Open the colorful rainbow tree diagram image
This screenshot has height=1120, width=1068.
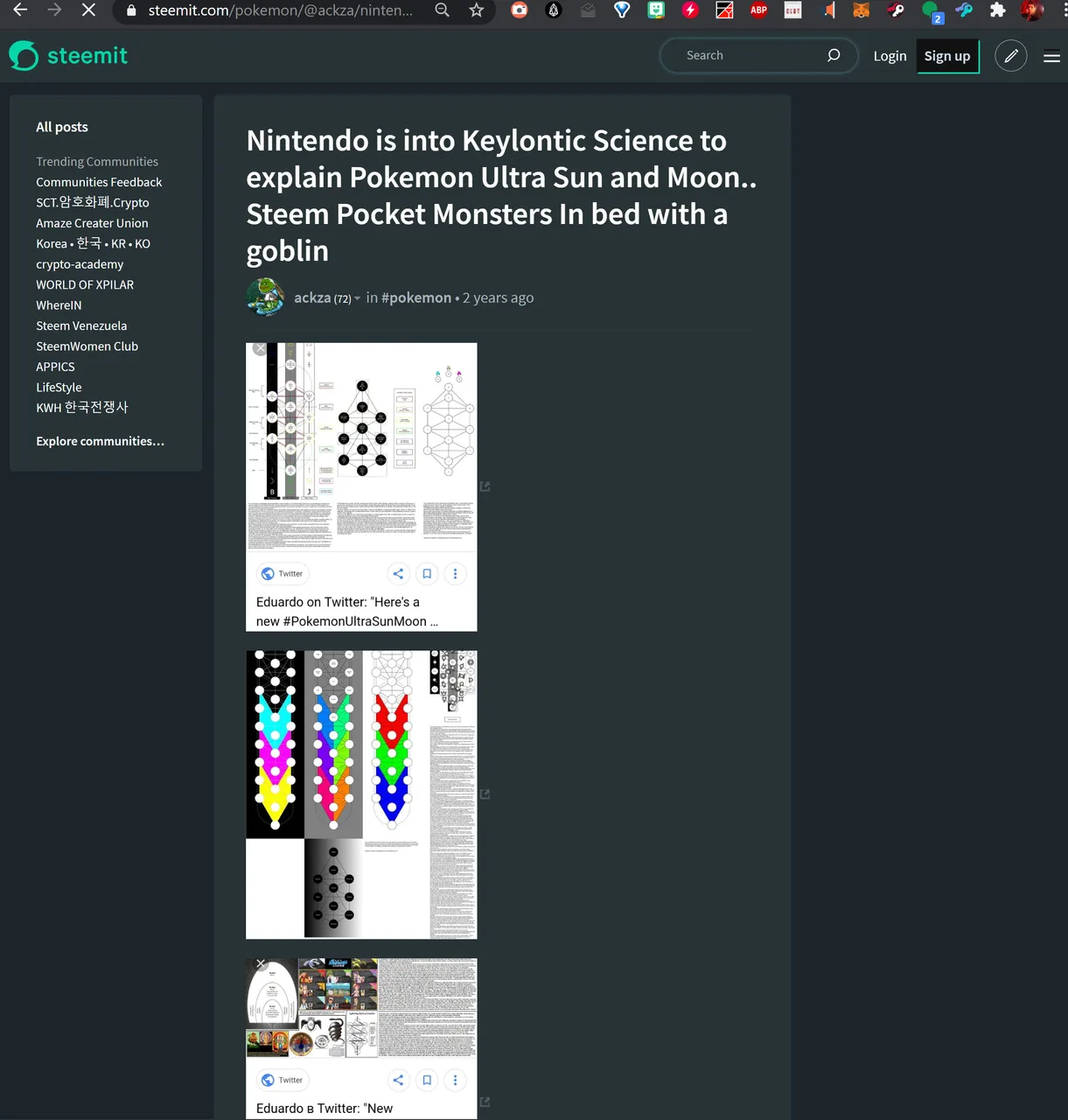point(361,794)
